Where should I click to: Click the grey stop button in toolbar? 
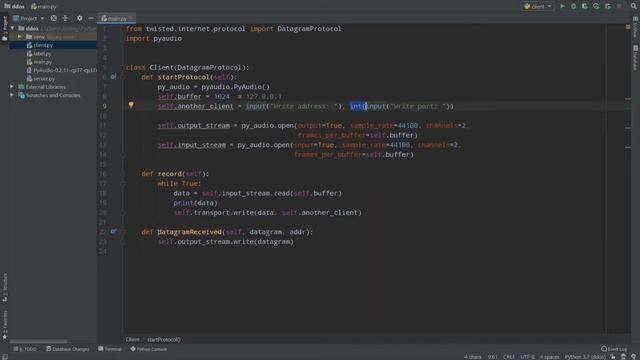click(x=619, y=6)
